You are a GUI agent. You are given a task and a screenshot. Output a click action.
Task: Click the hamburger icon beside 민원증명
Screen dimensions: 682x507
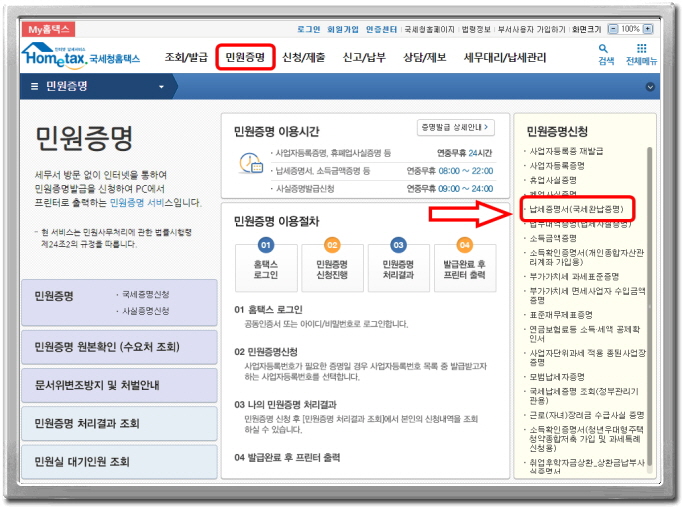pyautogui.click(x=34, y=87)
